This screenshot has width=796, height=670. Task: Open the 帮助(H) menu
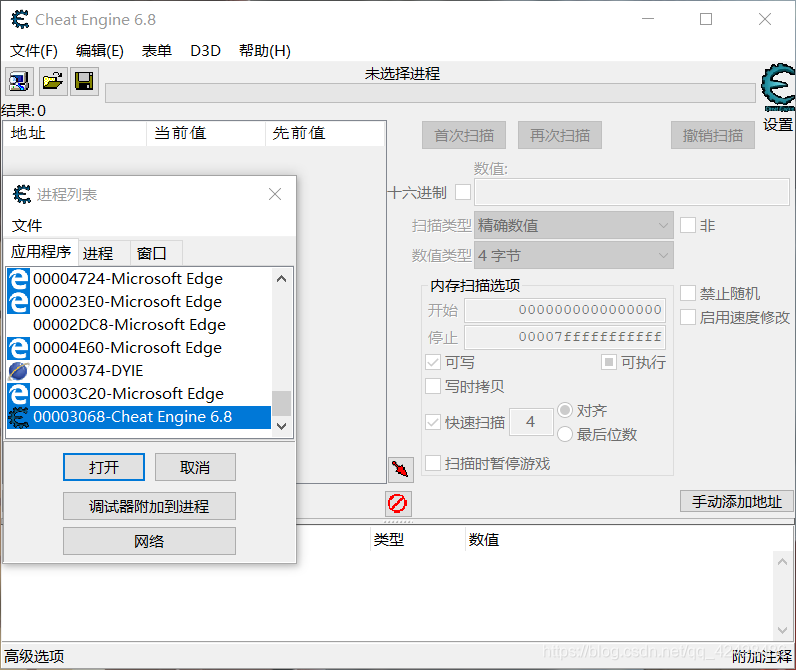click(264, 51)
